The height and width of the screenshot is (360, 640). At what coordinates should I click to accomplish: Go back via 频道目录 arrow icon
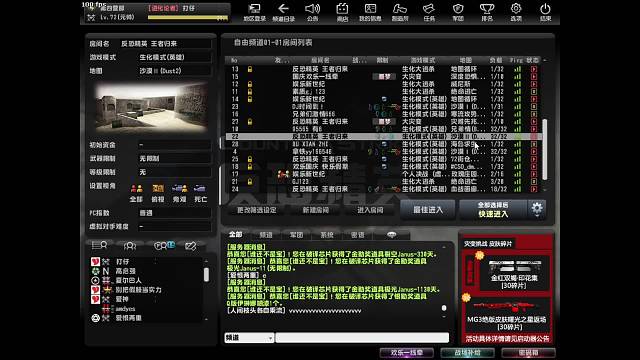[283, 12]
